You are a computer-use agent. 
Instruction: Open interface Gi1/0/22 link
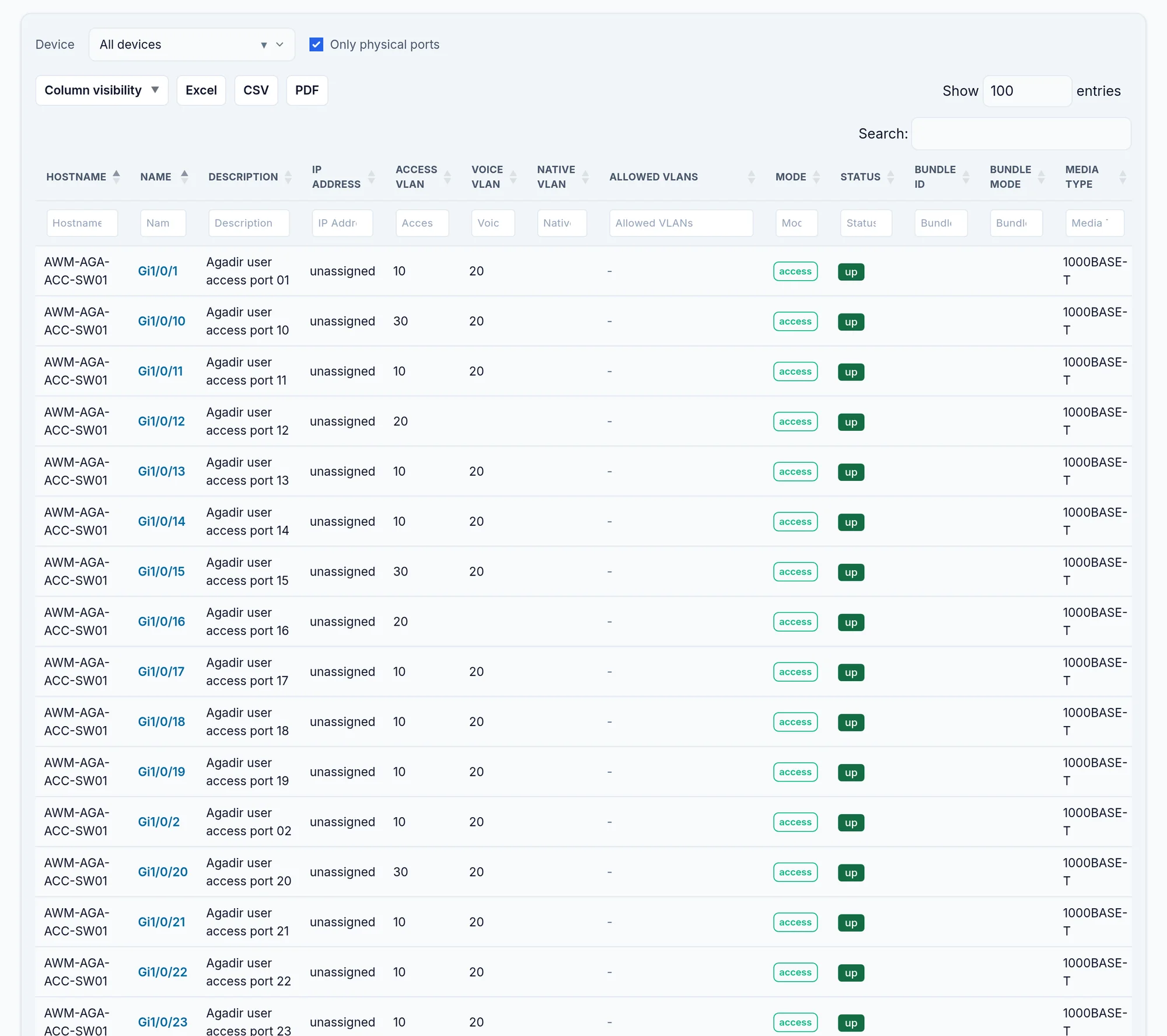[x=163, y=972]
